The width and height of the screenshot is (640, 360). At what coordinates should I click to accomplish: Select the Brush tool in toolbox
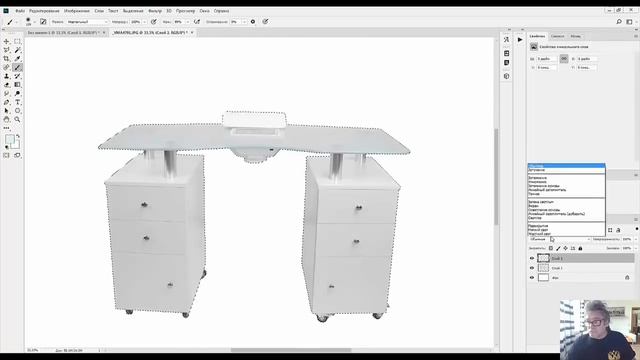17,67
